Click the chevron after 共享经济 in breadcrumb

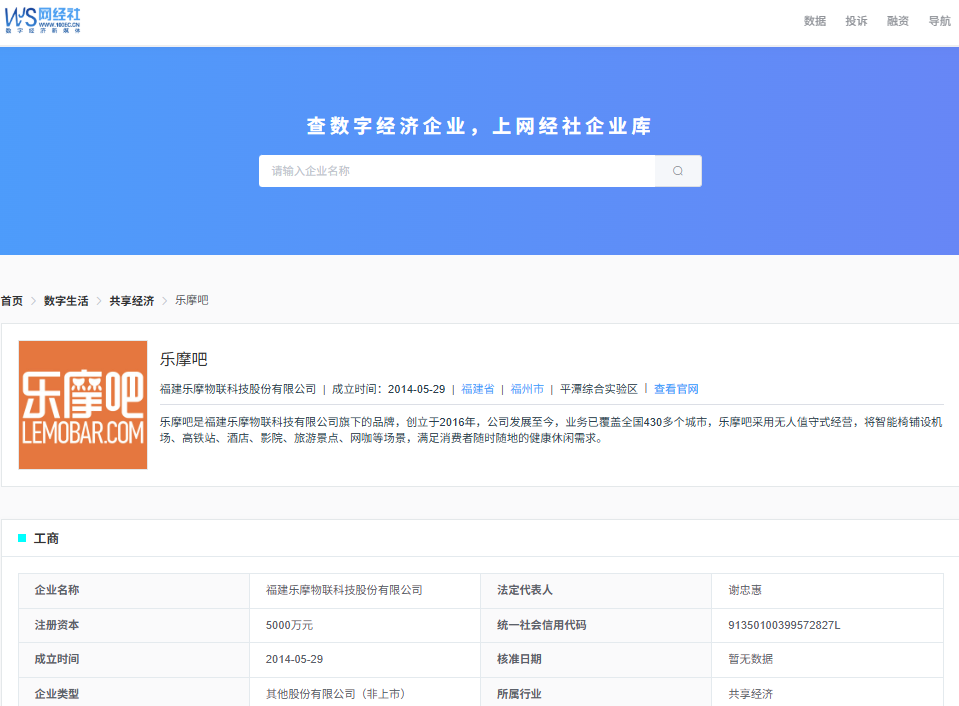coord(163,300)
